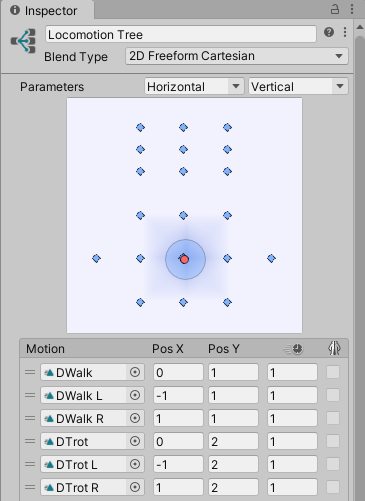Open the Horizontal parameter dropdown
365x501 pixels.
(x=194, y=86)
